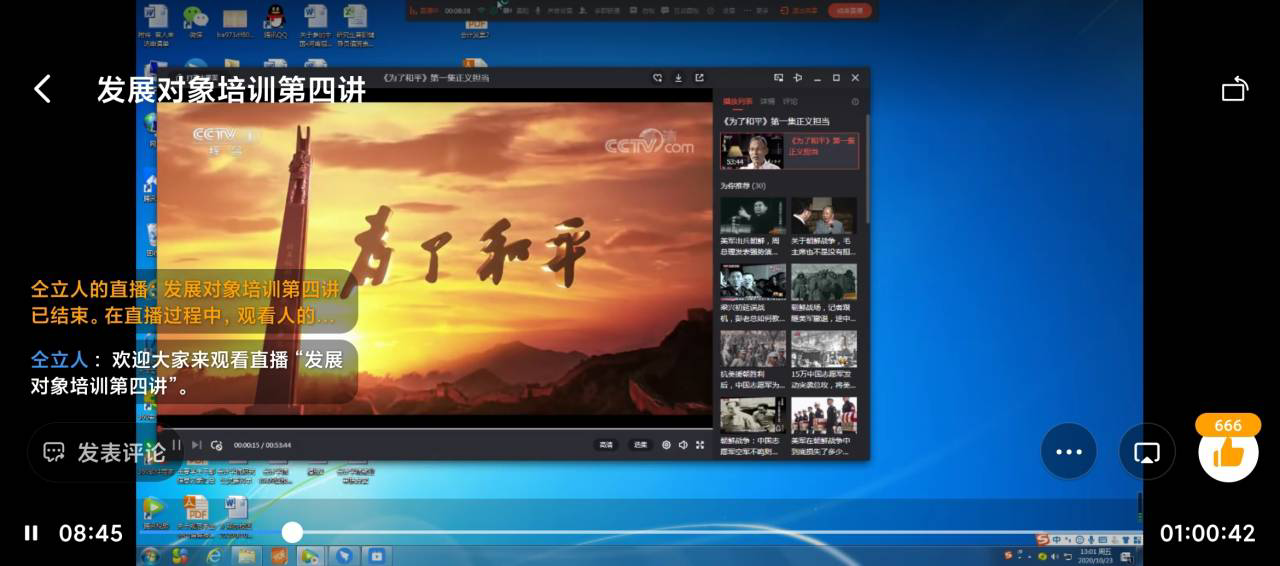Open the three-dot more options menu
This screenshot has width=1280, height=566.
tap(1069, 452)
